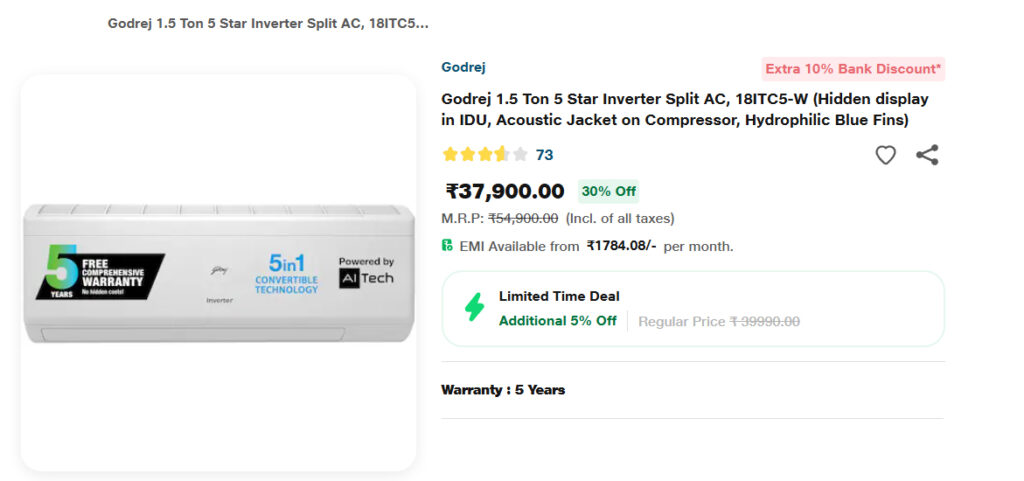Click the Warranty : 5 Years row

(x=503, y=390)
